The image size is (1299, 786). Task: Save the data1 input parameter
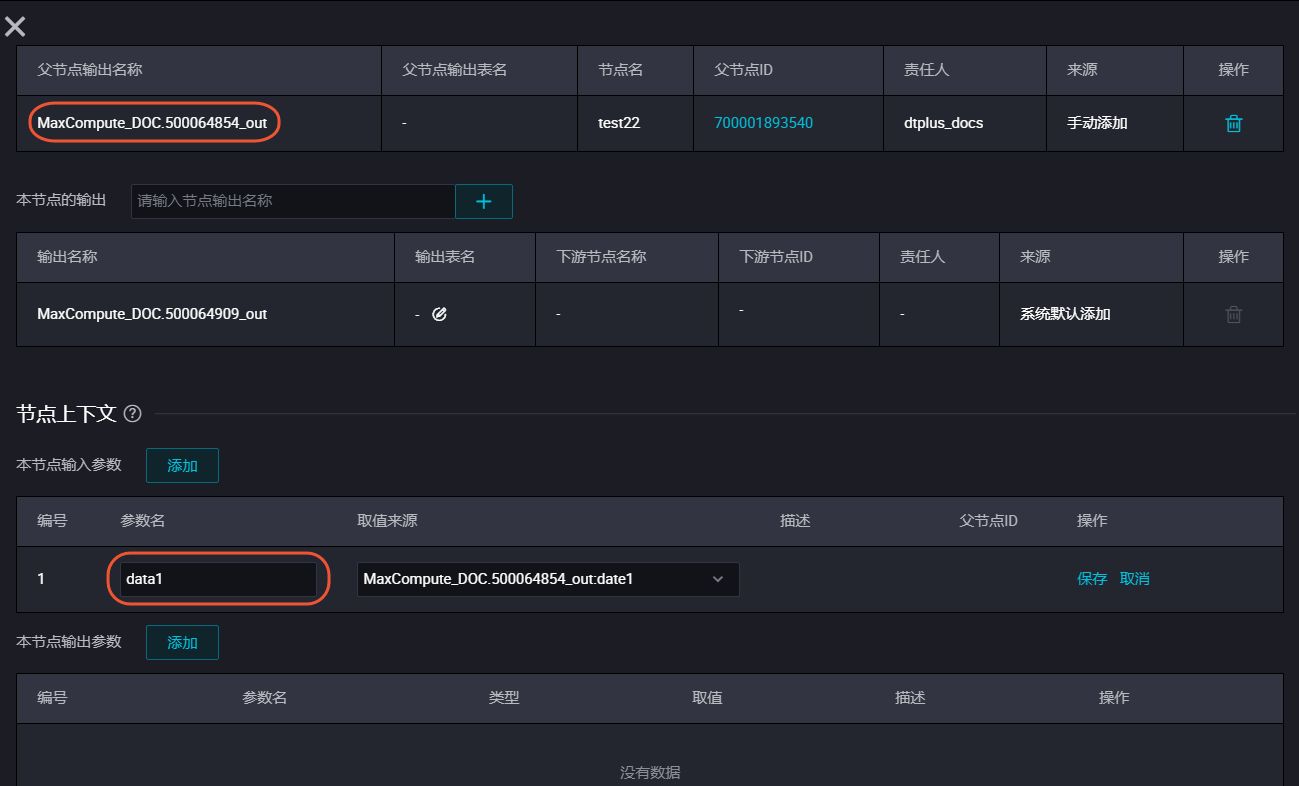[x=1092, y=579]
